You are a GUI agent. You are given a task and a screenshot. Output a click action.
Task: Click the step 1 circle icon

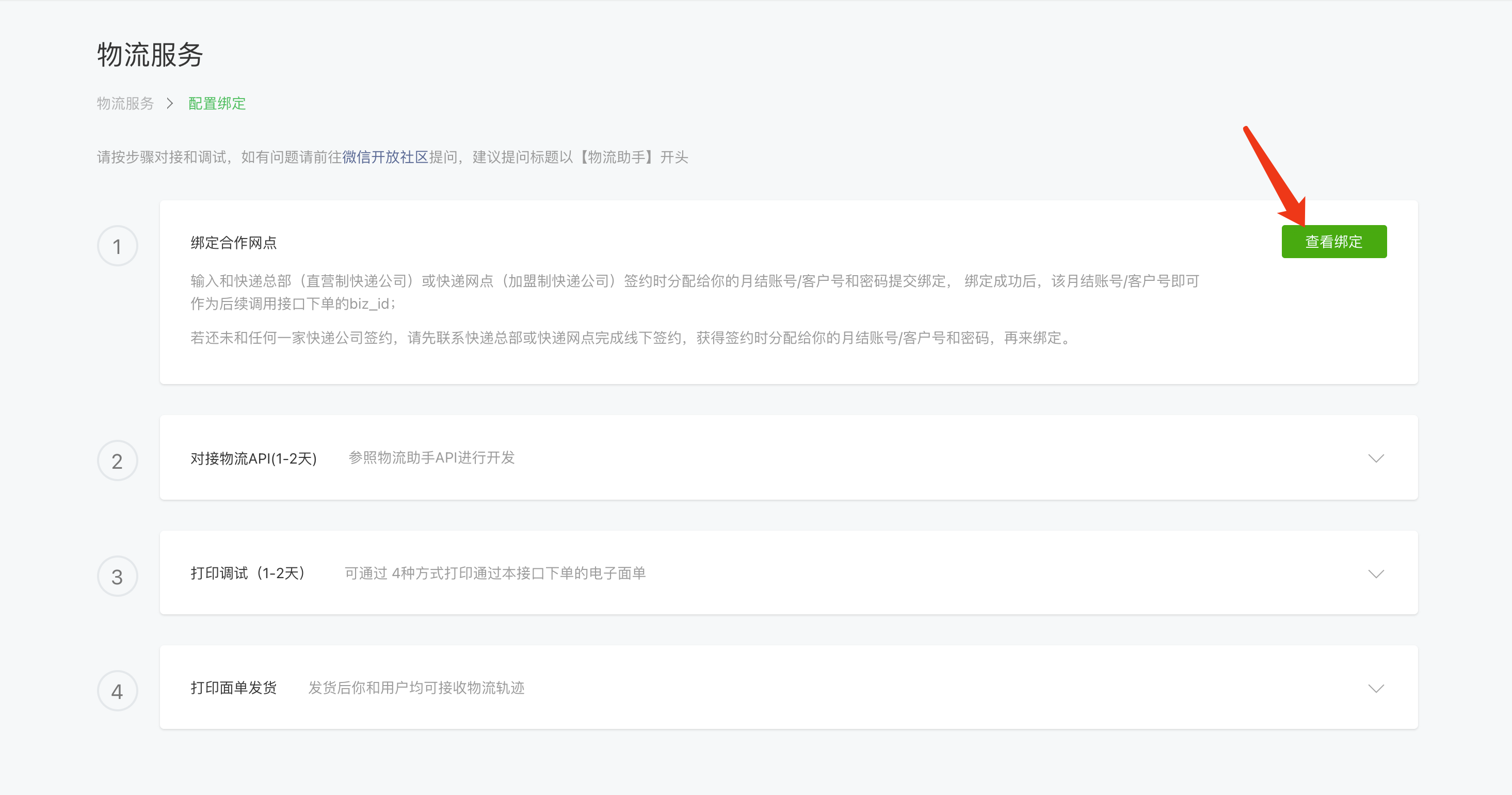pyautogui.click(x=117, y=246)
